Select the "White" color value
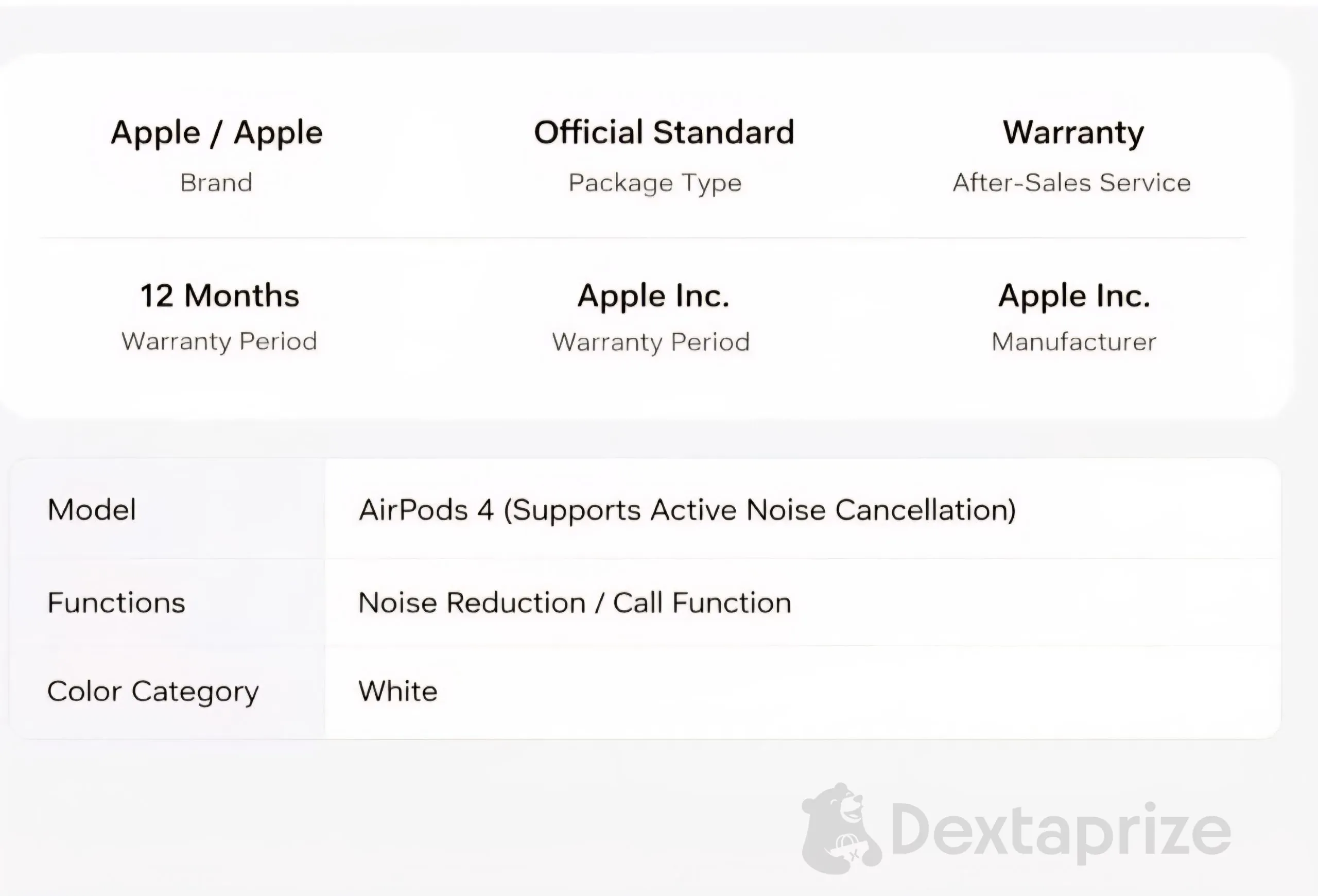The image size is (1318, 896). [x=398, y=691]
